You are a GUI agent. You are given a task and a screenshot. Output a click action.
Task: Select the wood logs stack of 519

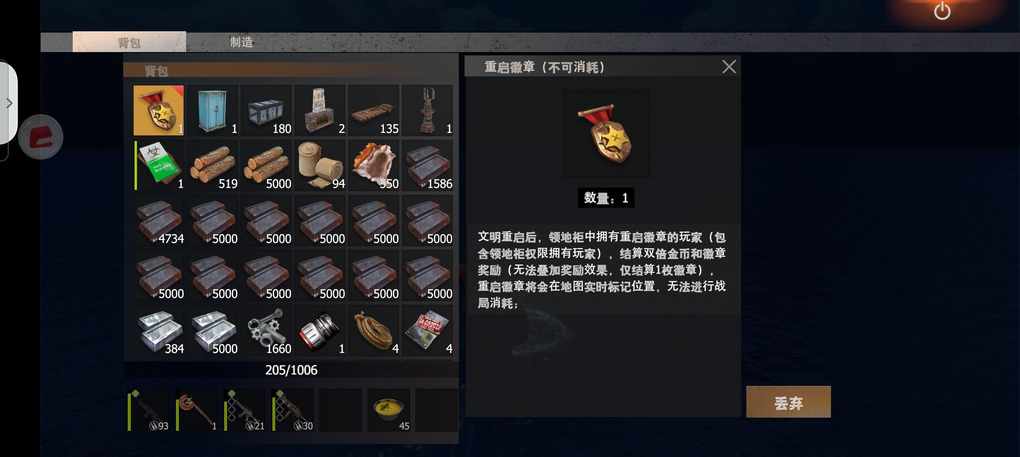(x=213, y=164)
